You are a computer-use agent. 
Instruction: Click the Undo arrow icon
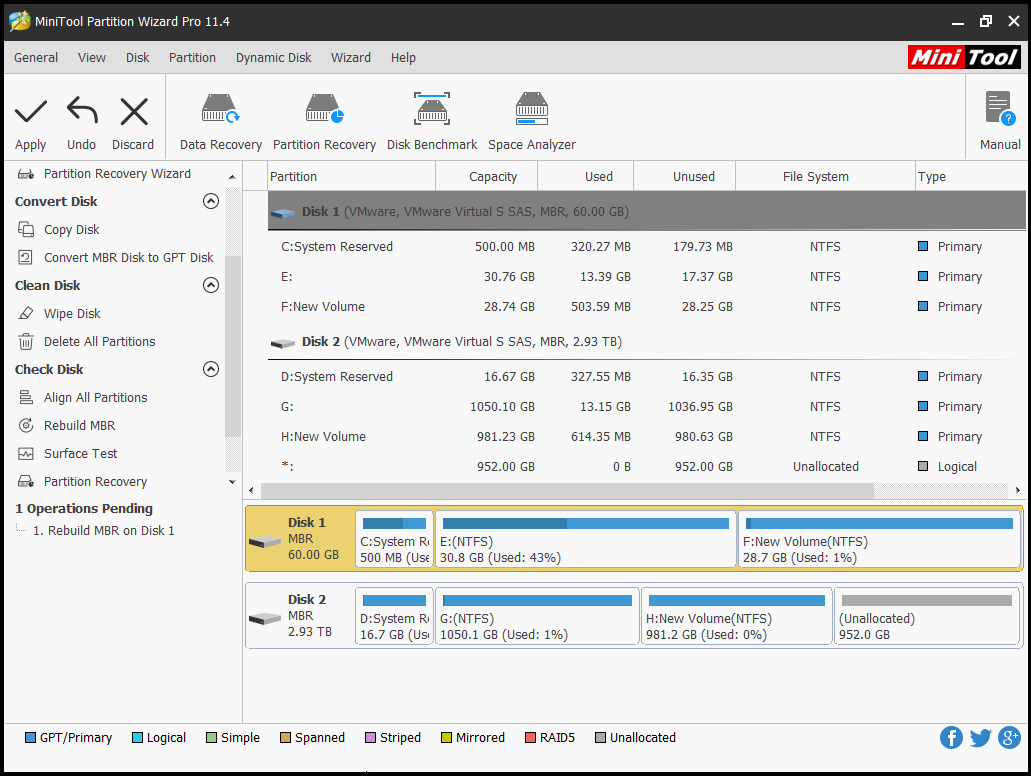tap(82, 112)
